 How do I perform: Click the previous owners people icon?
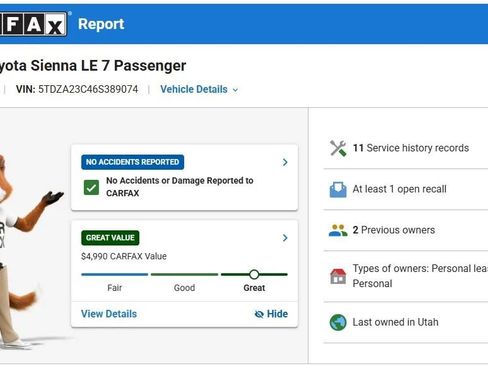338,230
